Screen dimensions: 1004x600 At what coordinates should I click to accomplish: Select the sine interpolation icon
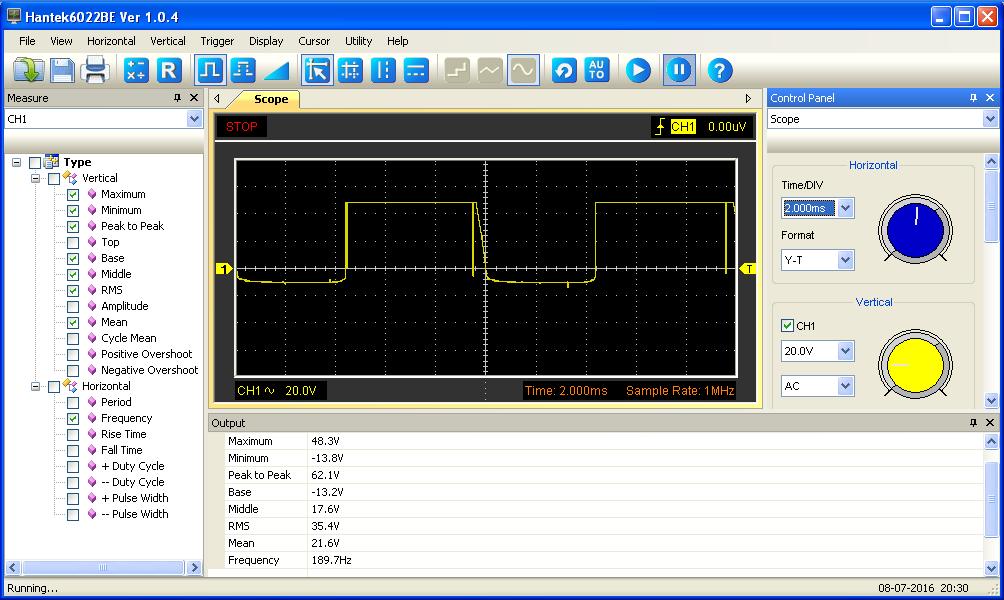(523, 70)
